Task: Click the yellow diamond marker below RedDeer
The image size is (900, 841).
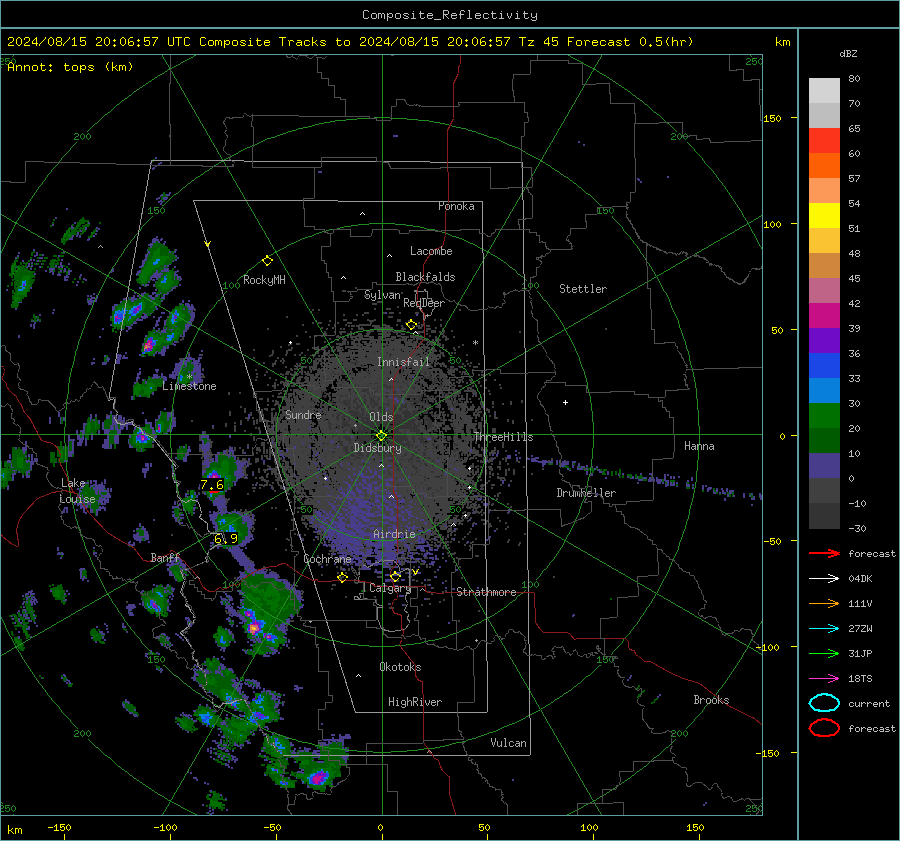Action: tap(411, 325)
